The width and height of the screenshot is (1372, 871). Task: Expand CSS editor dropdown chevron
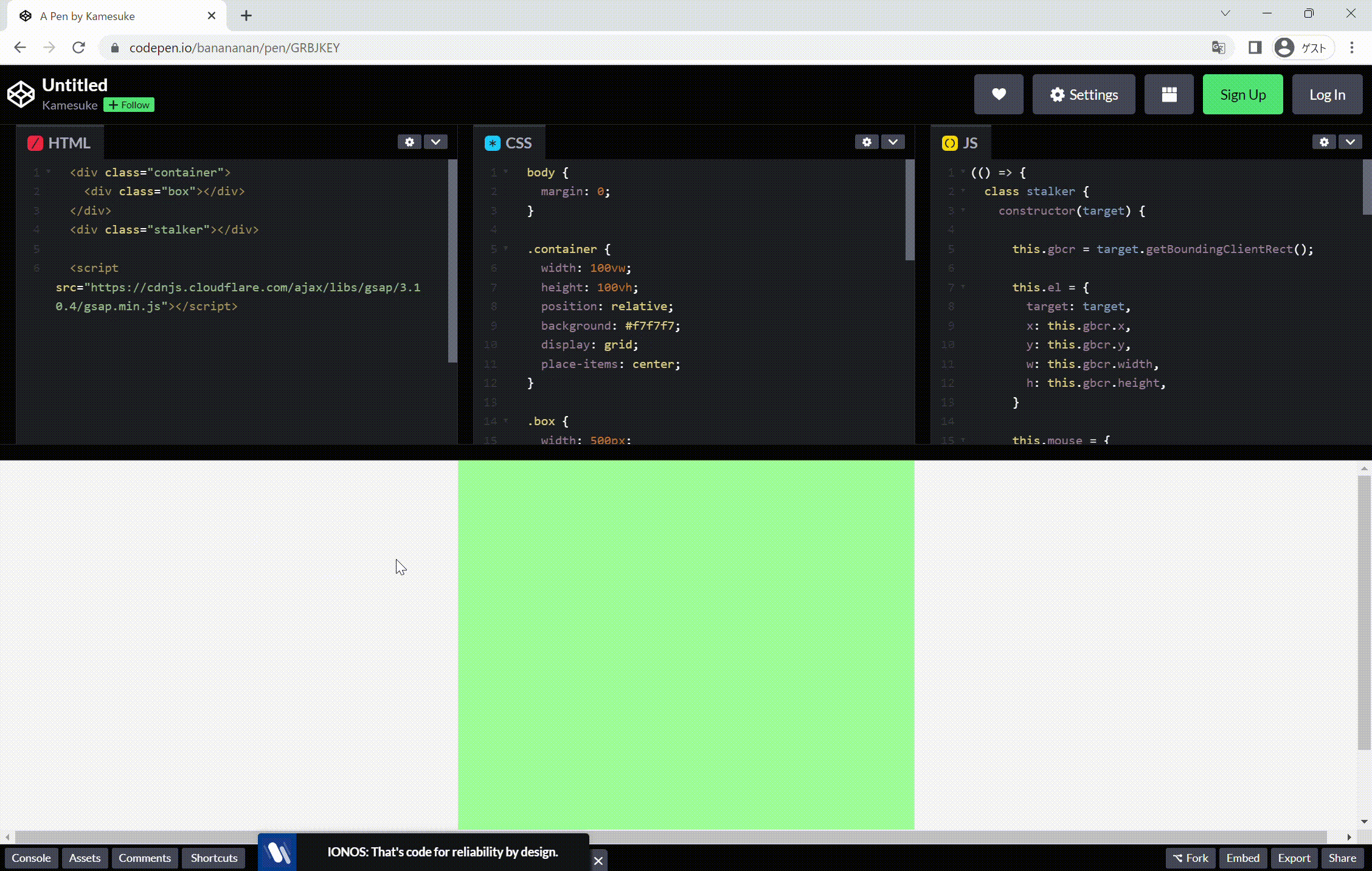pos(893,142)
